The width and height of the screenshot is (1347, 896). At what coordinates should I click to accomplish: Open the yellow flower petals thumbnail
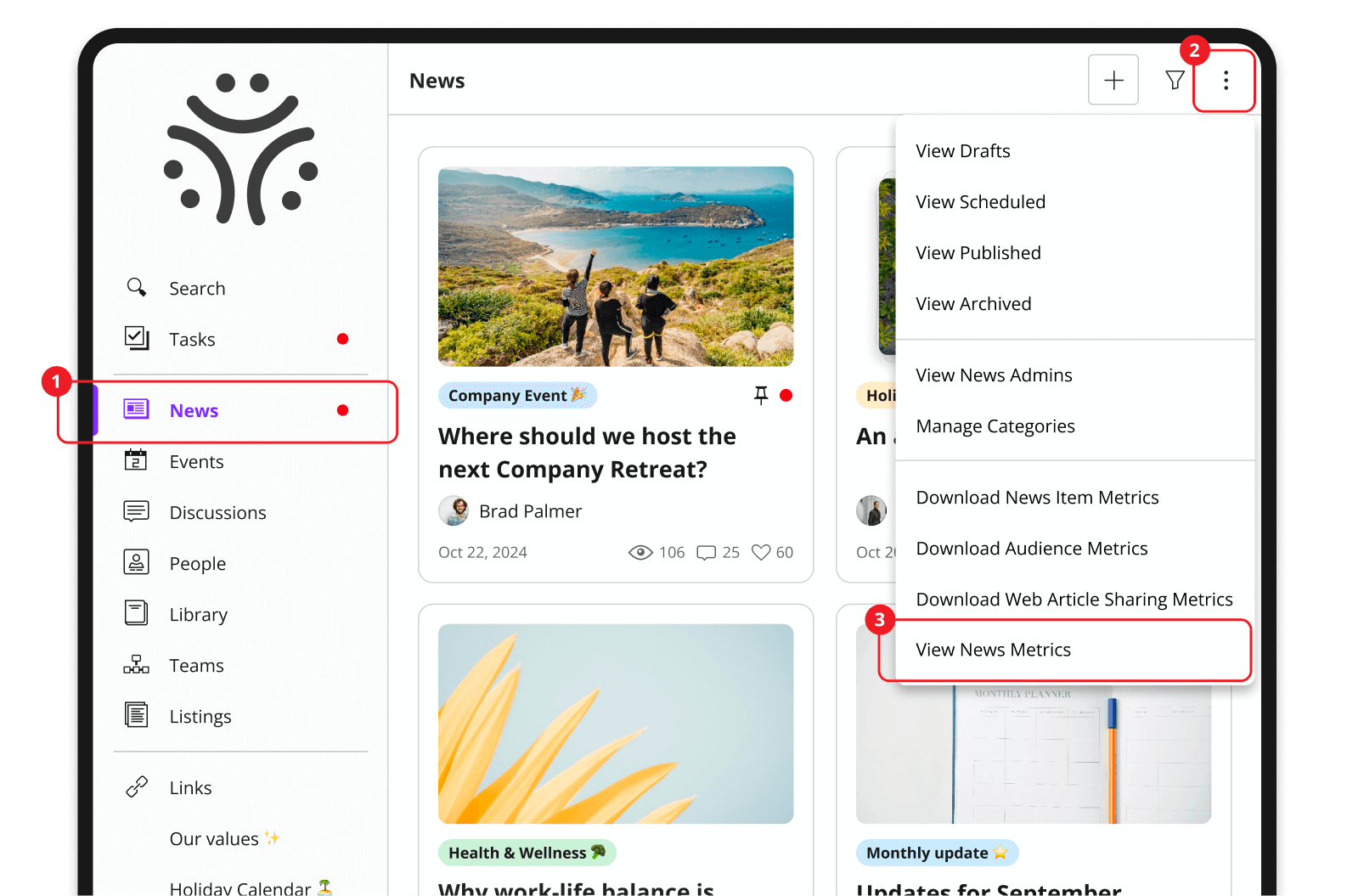(616, 724)
